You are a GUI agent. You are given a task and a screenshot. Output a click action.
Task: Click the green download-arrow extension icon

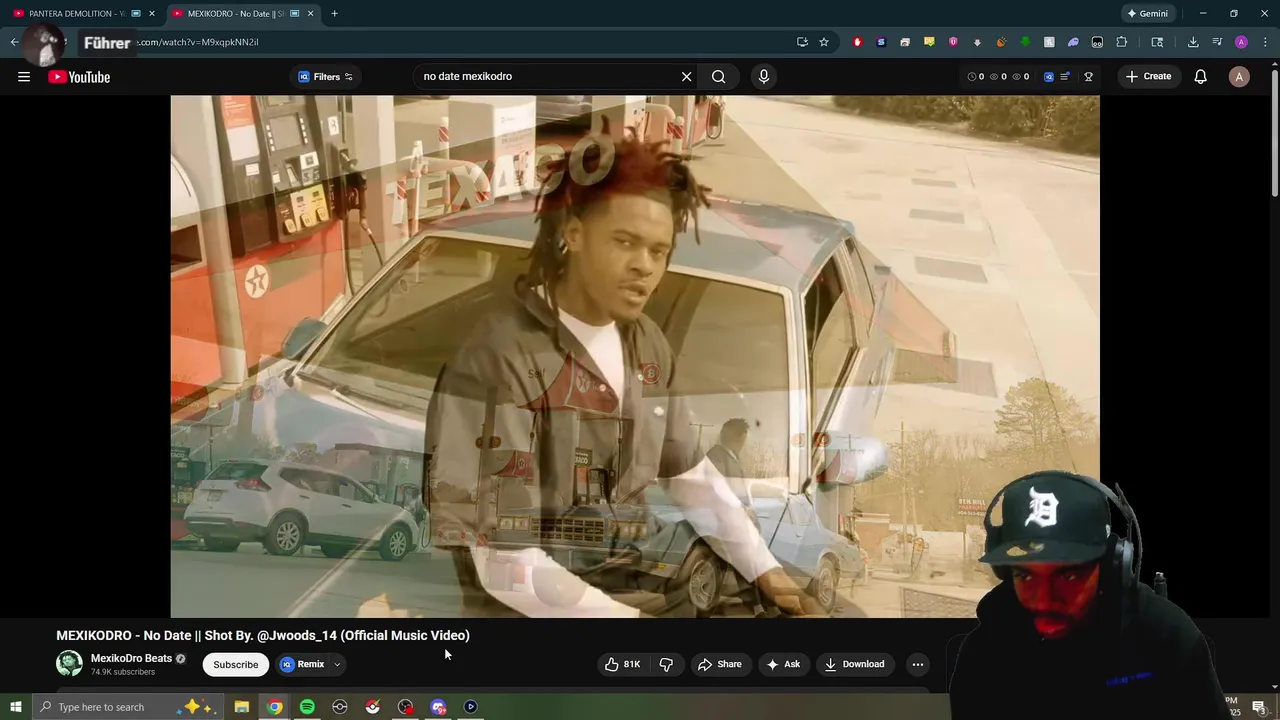[1025, 42]
